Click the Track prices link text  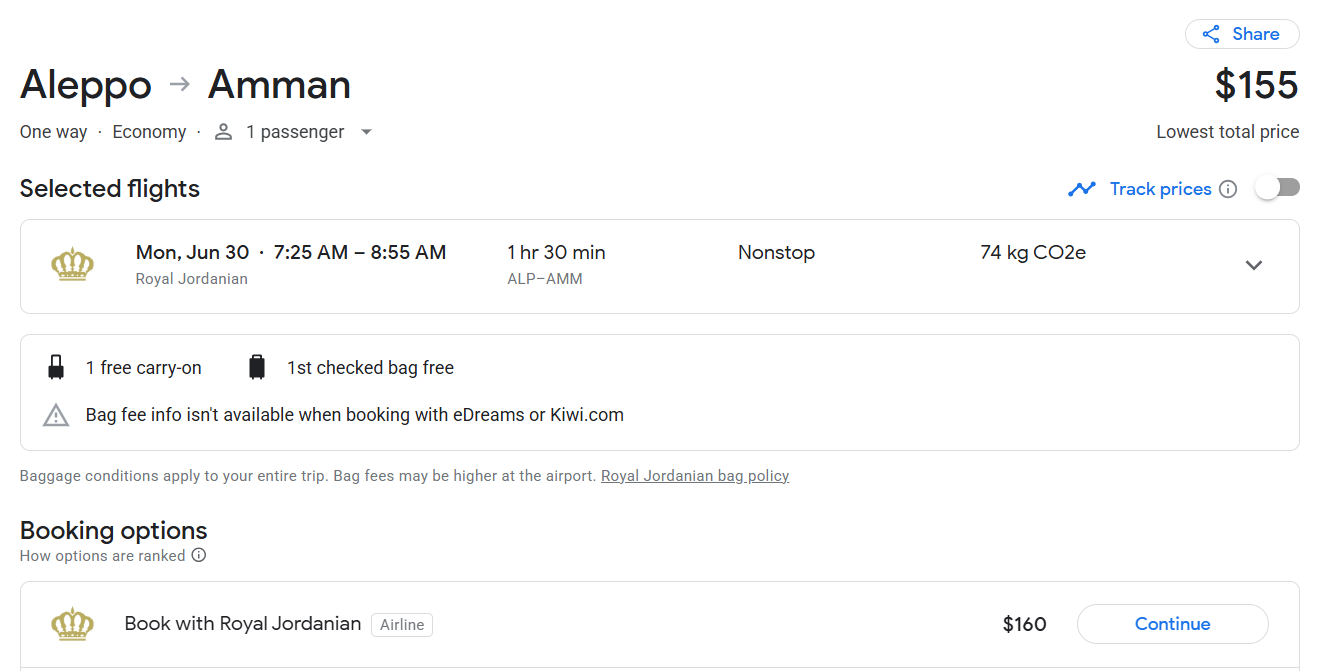[1160, 189]
